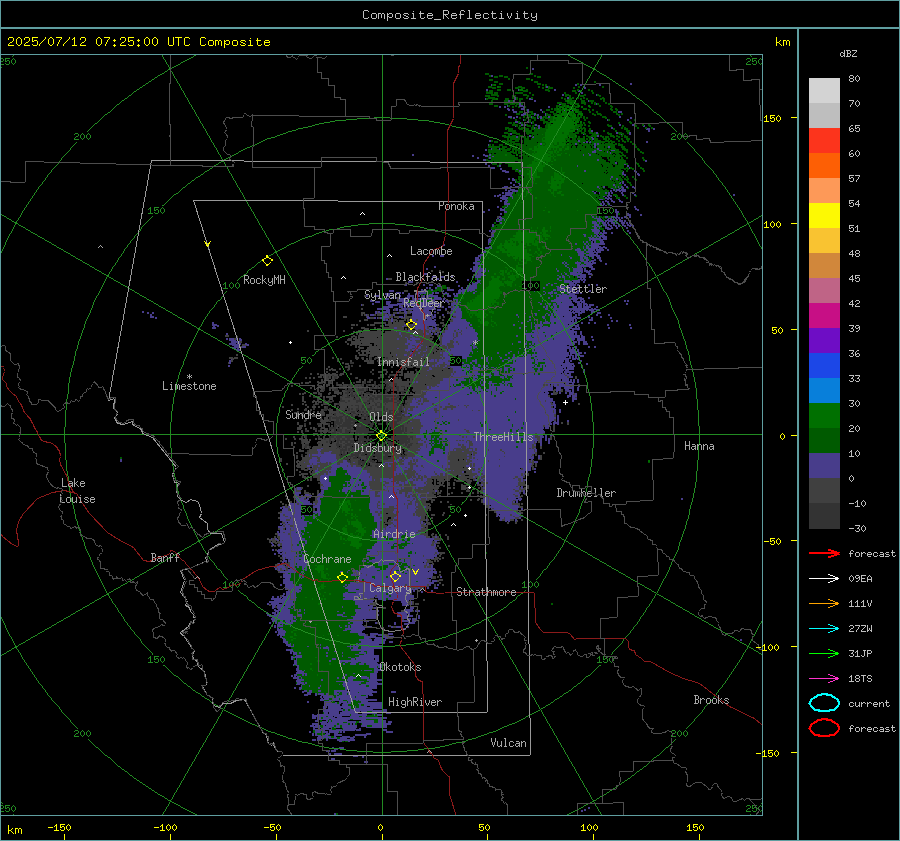900x841 pixels.
Task: Click the Lake Louise label
Action: [x=77, y=491]
